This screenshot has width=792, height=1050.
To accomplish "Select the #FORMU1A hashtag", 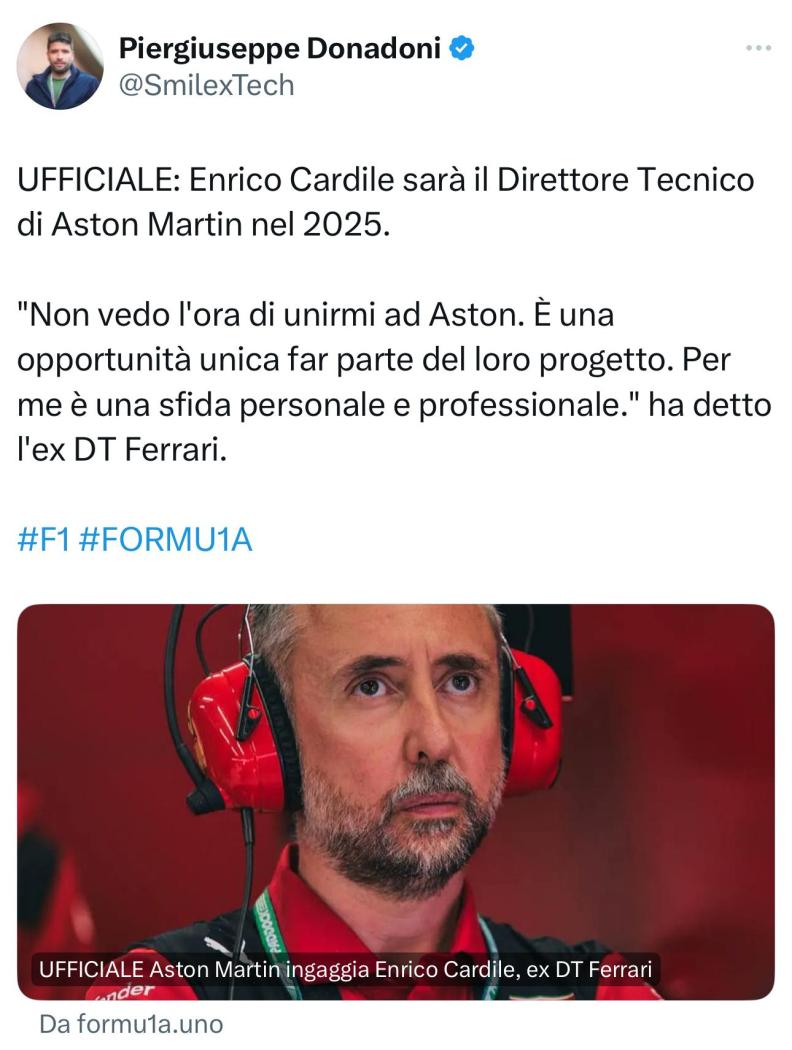I will point(165,540).
